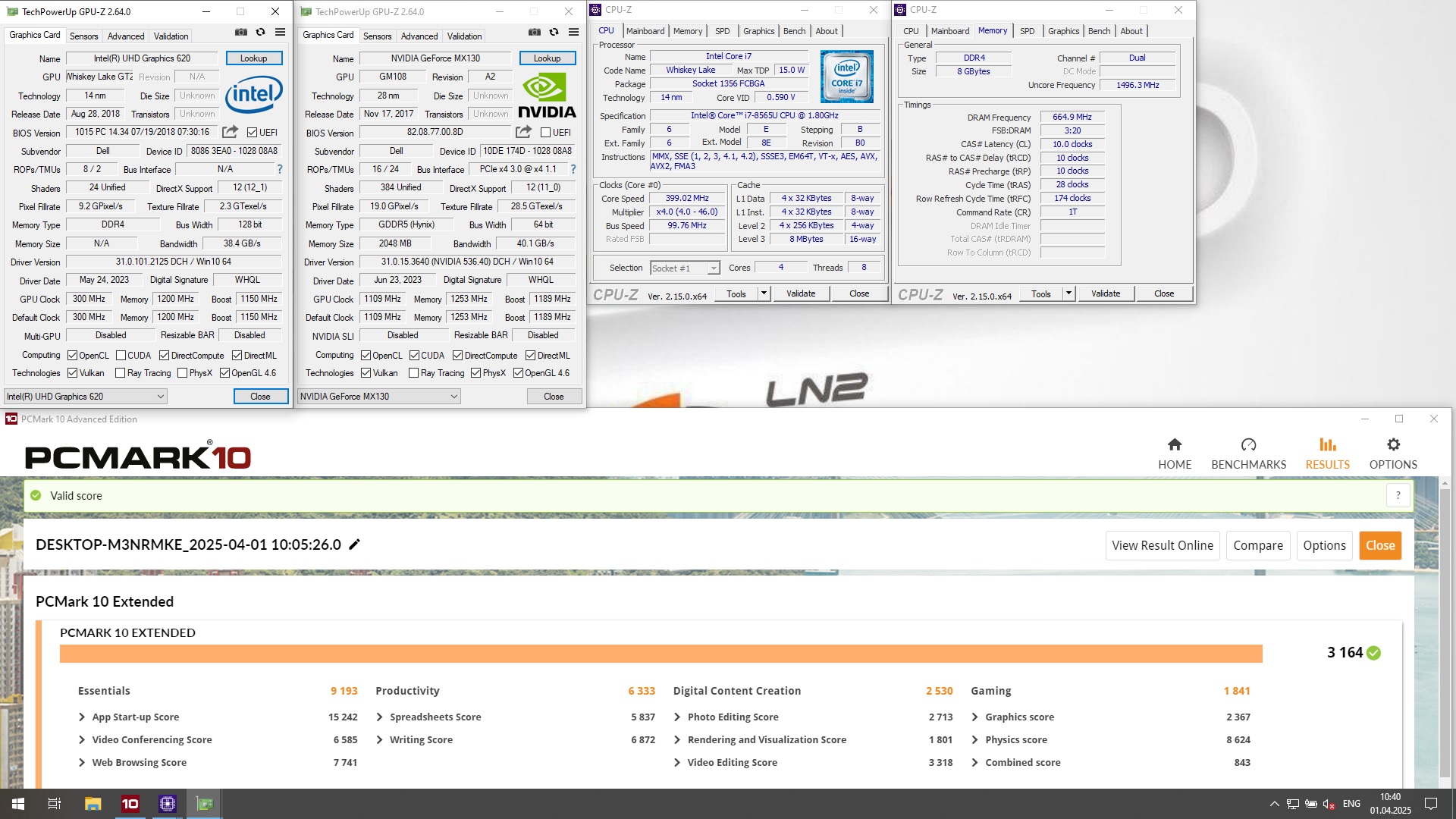The height and width of the screenshot is (819, 1456).
Task: Click BIOS share/export icon in Intel GPU-Z
Action: pyautogui.click(x=230, y=132)
